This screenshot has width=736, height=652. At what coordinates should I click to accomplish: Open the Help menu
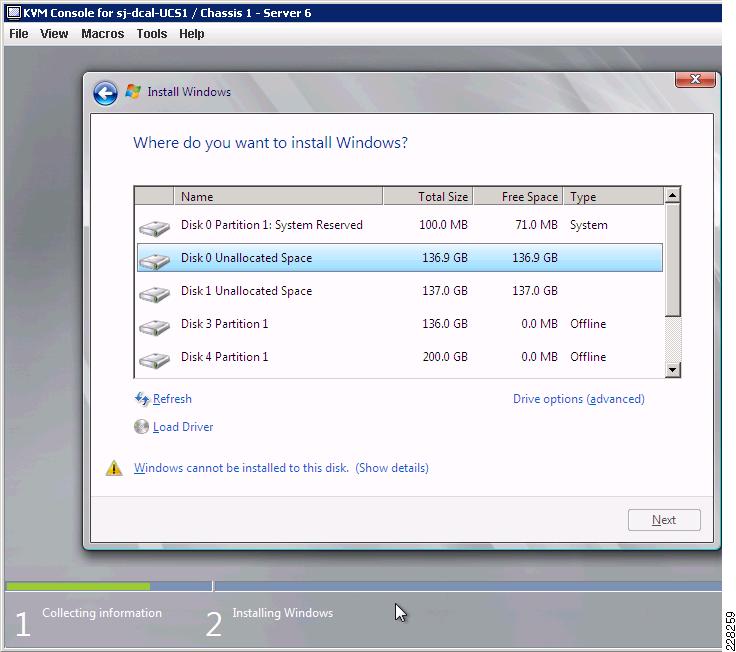(x=192, y=34)
